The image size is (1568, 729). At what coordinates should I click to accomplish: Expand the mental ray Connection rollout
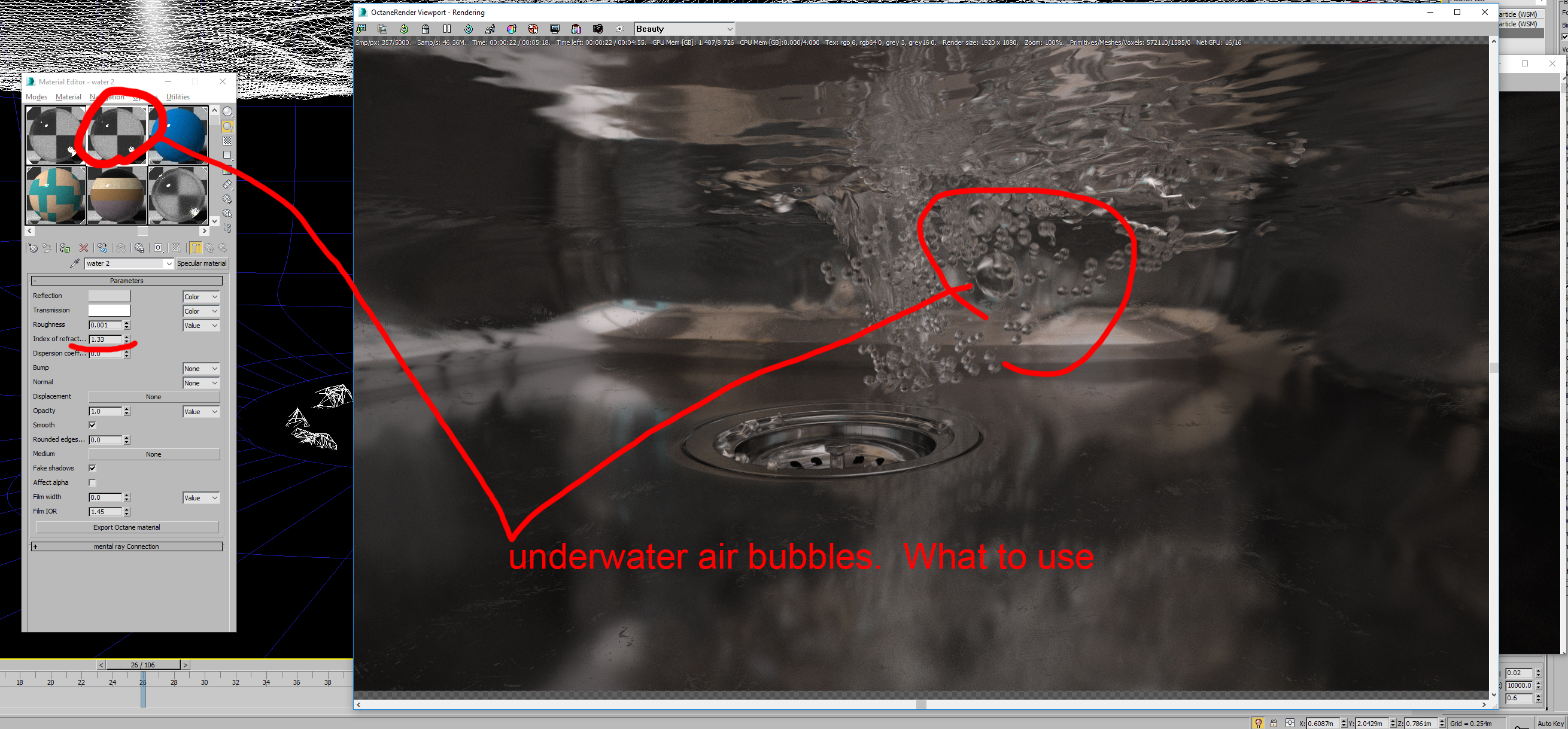coord(127,546)
